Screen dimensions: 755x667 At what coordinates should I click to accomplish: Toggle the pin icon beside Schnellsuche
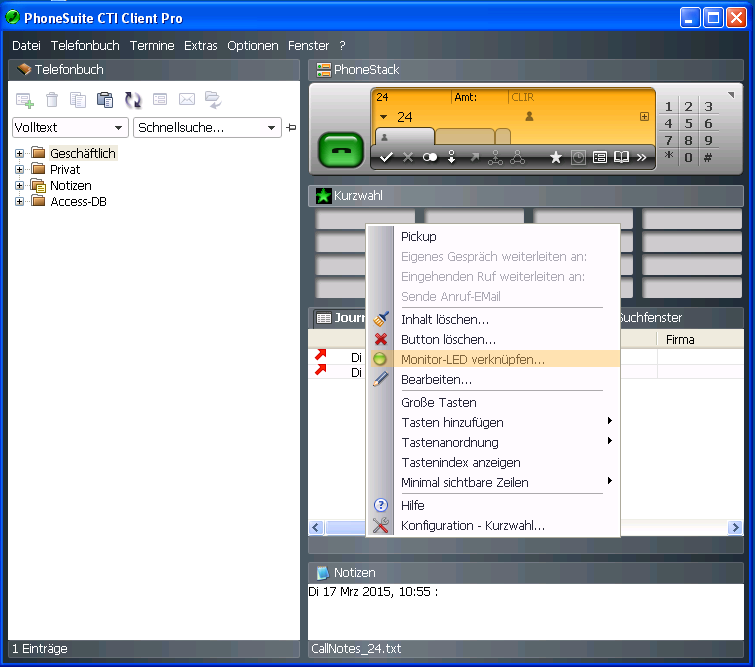click(x=291, y=128)
